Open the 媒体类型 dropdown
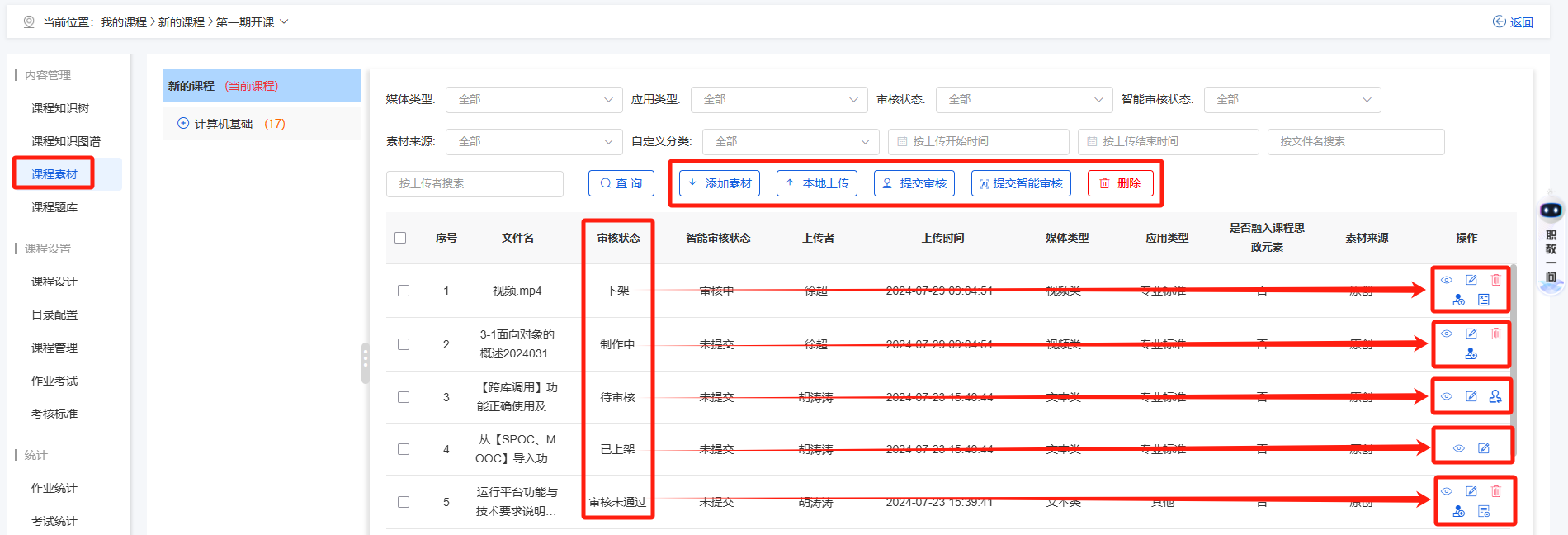This screenshot has width=1568, height=535. (534, 100)
